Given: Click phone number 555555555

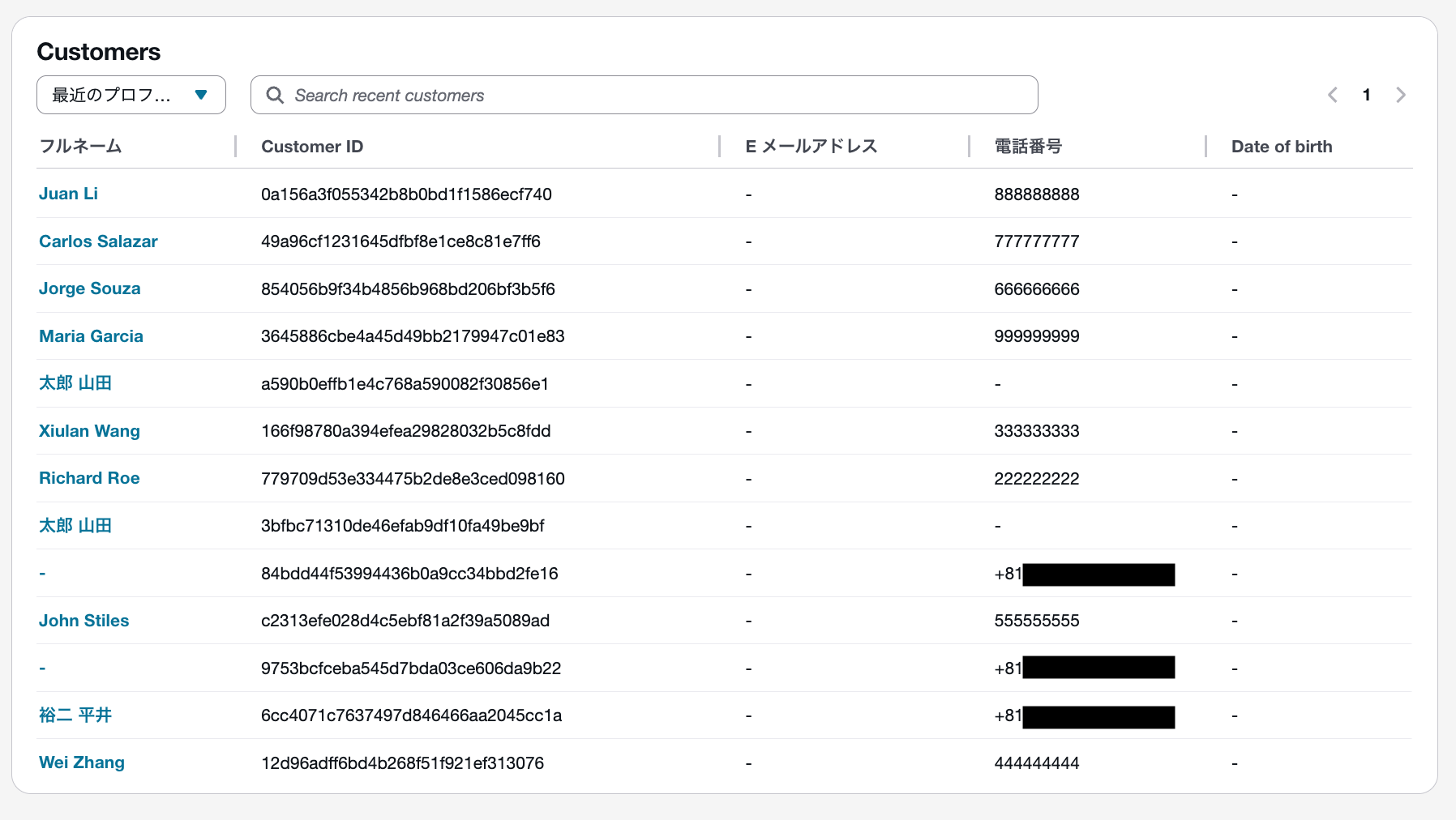Looking at the screenshot, I should pos(1037,621).
